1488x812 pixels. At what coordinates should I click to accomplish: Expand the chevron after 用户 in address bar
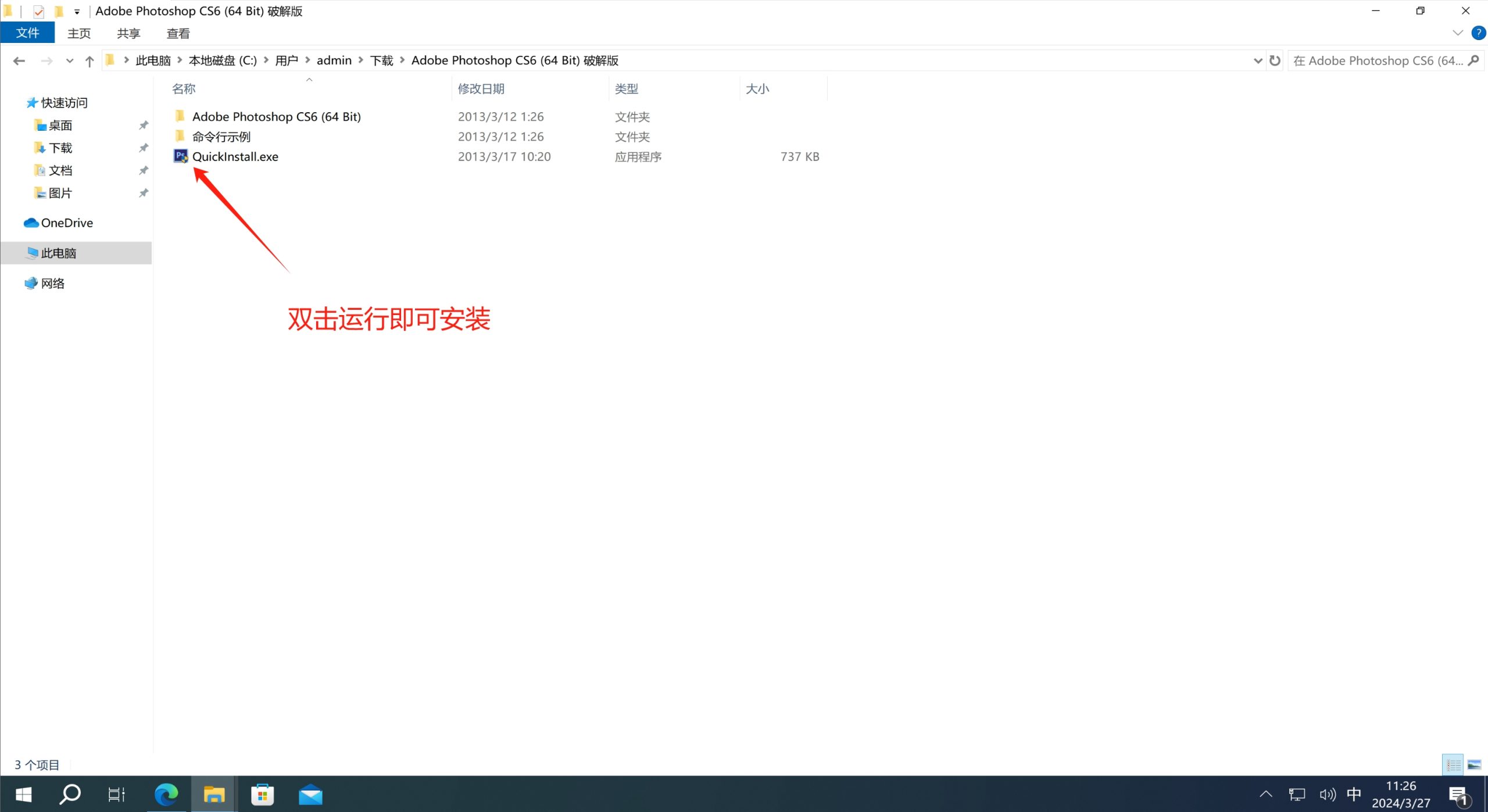[307, 60]
